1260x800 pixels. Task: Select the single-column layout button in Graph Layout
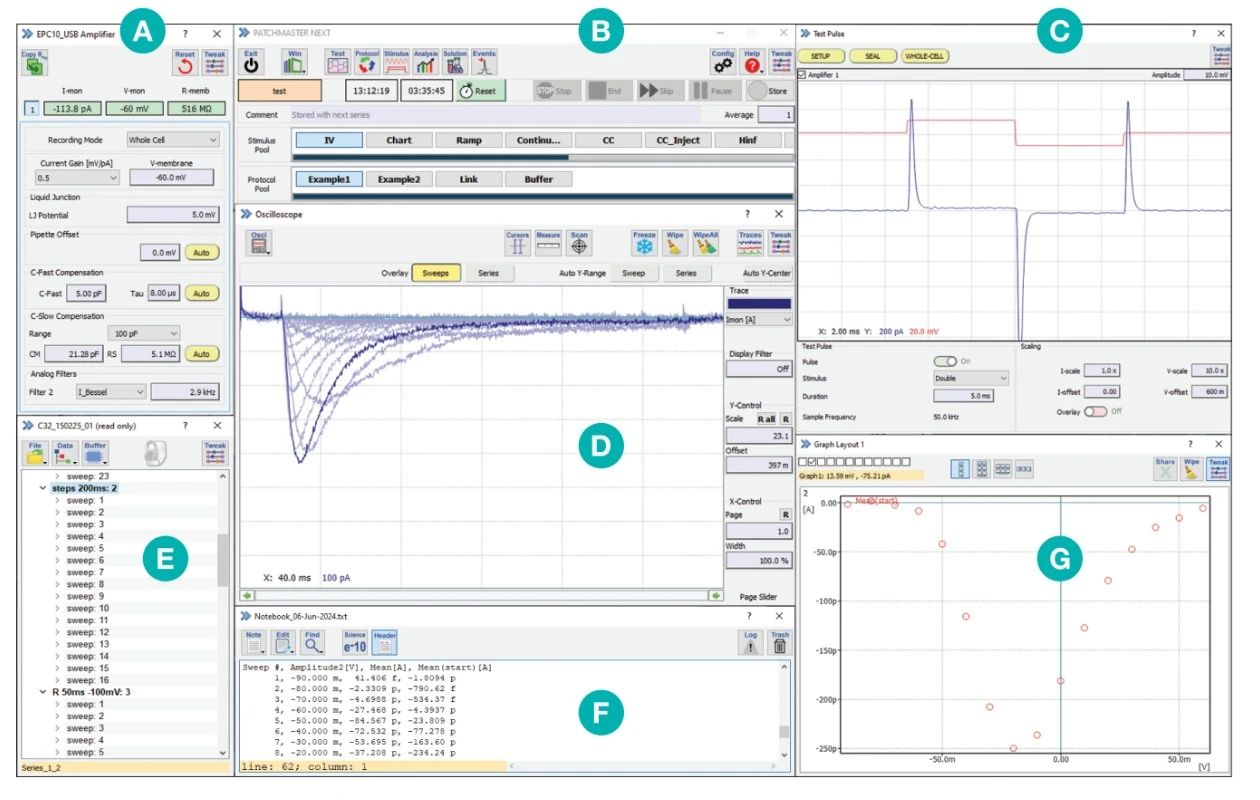[958, 468]
